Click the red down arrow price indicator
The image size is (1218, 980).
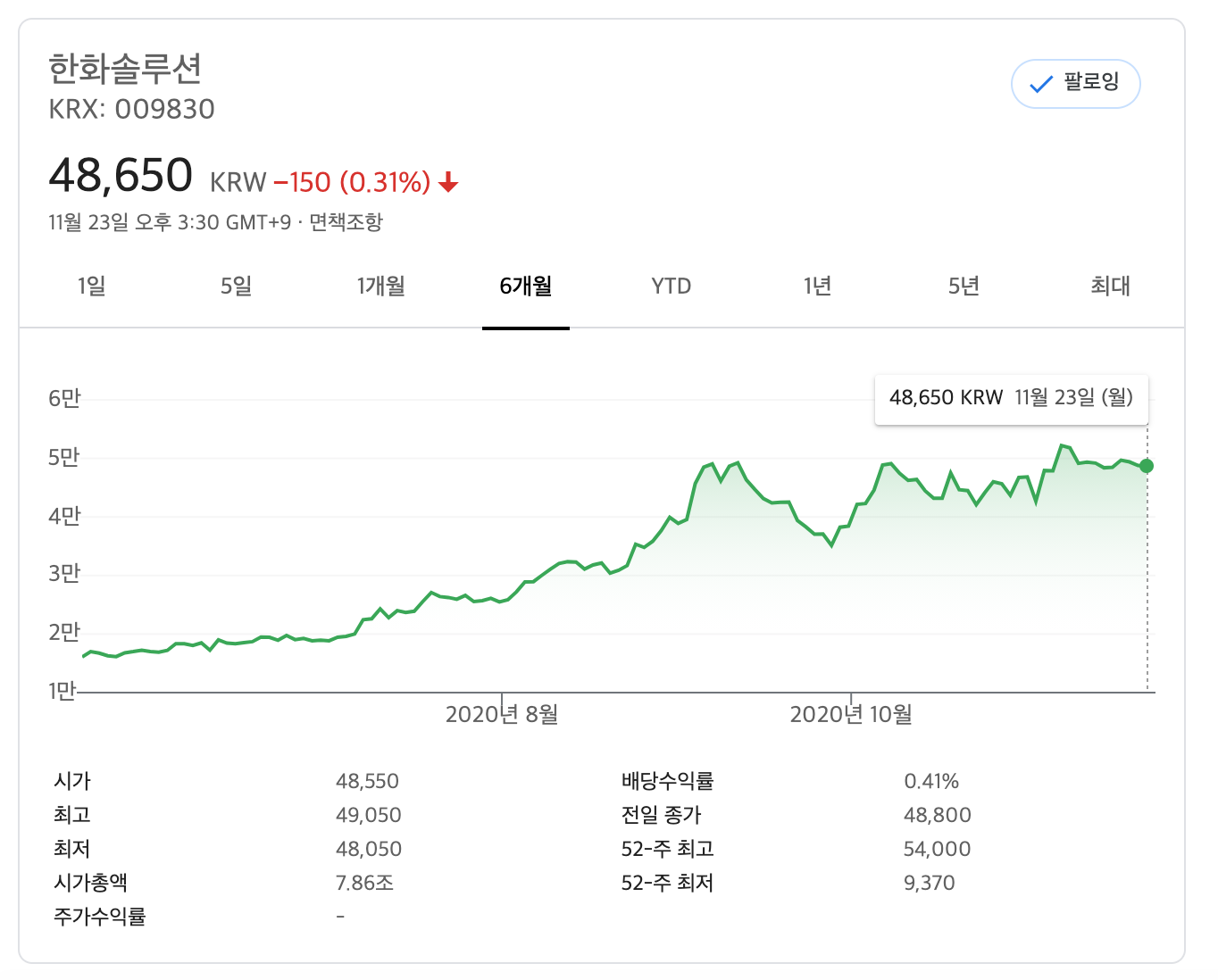[x=448, y=183]
